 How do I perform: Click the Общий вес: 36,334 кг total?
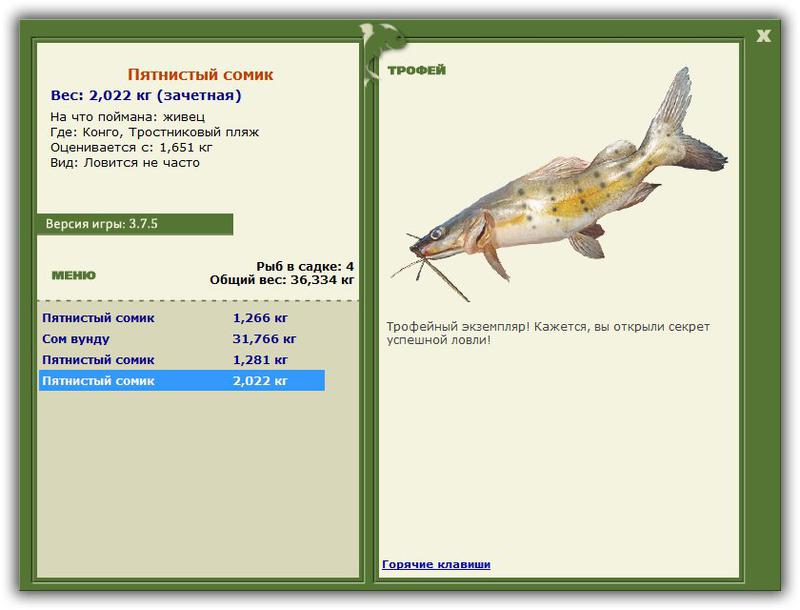282,279
